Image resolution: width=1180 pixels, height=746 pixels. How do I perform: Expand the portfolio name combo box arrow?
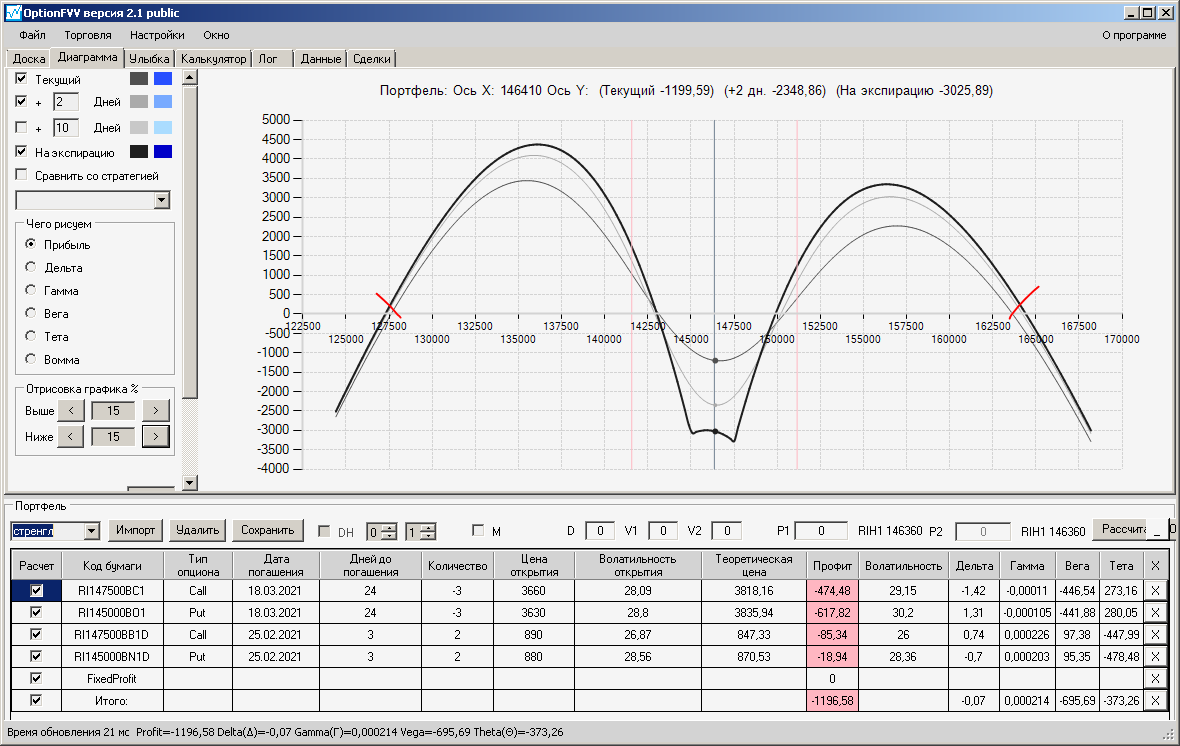click(92, 531)
